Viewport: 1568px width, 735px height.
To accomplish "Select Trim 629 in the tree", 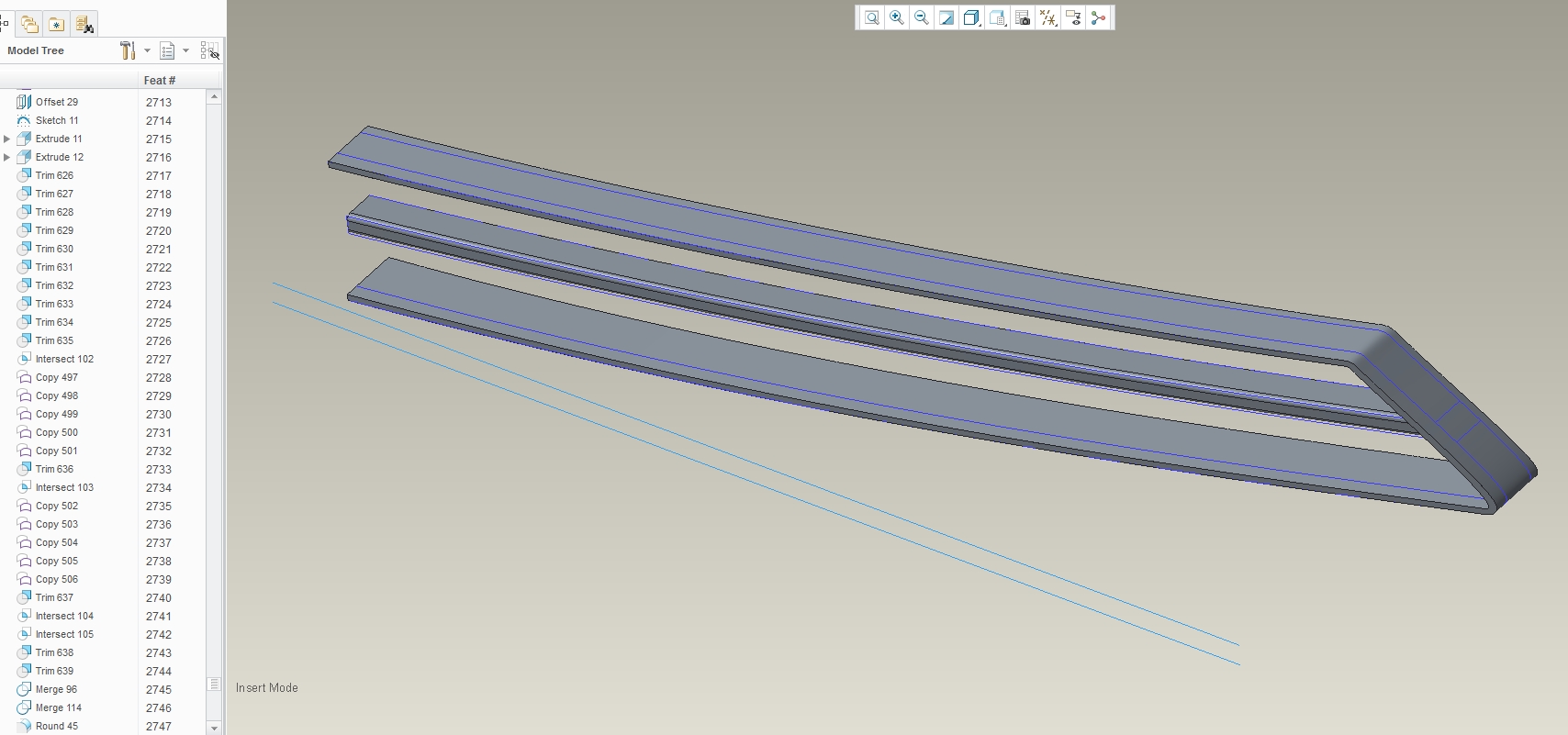I will point(54,230).
